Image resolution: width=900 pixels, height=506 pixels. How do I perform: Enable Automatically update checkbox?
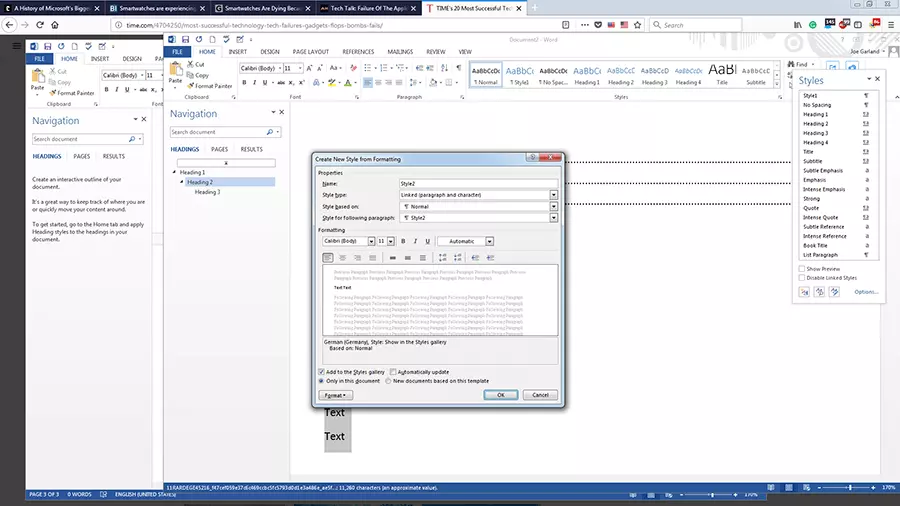pos(393,371)
